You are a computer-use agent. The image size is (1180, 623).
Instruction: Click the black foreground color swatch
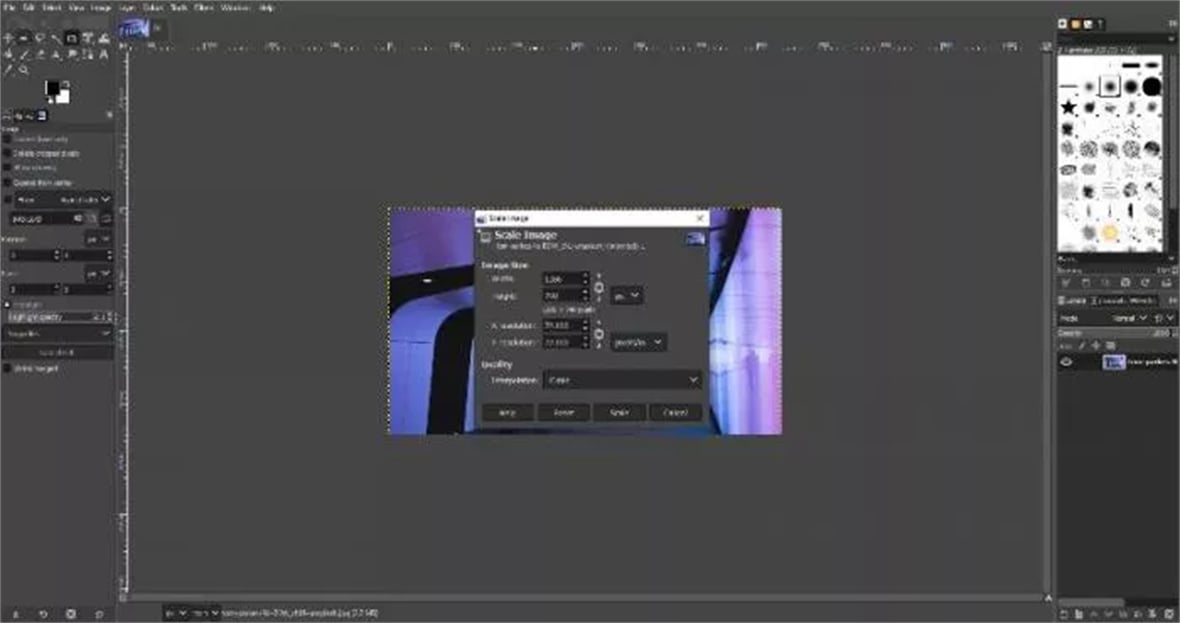point(51,89)
